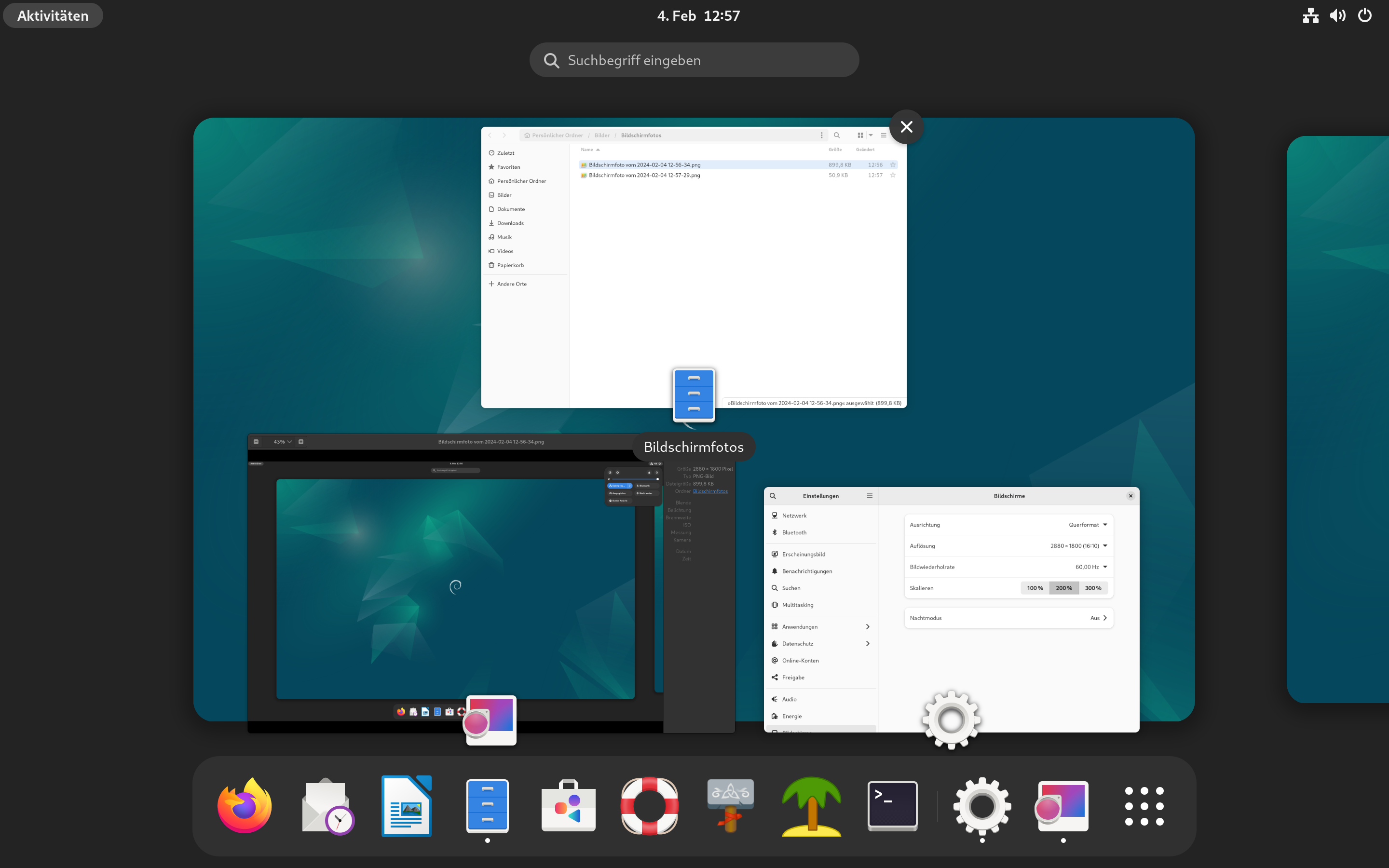Open Nachtmodus settings row
Screen dimensions: 1389x868
pos(1008,618)
